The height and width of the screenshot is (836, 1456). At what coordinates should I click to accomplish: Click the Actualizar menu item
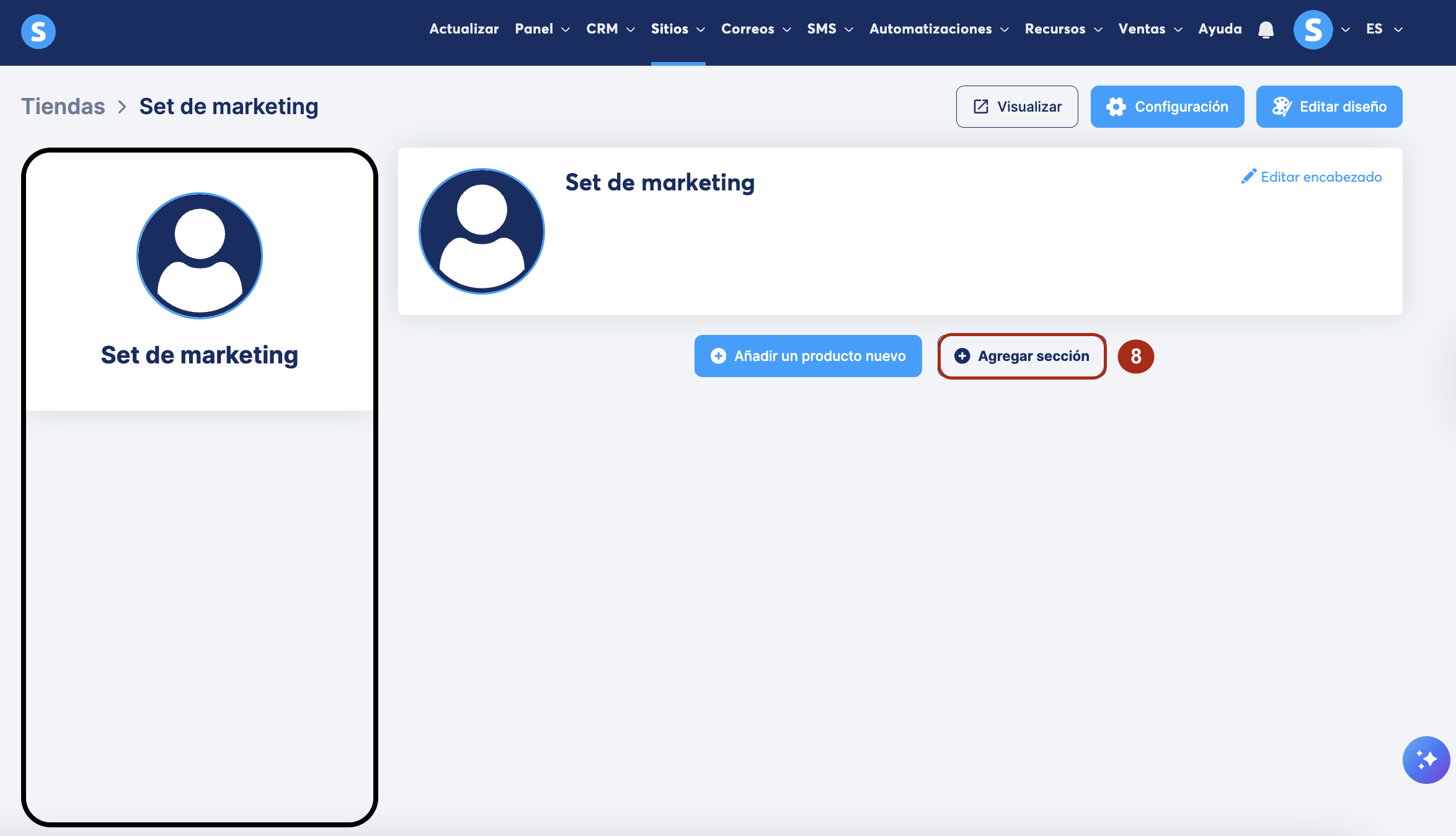click(464, 29)
